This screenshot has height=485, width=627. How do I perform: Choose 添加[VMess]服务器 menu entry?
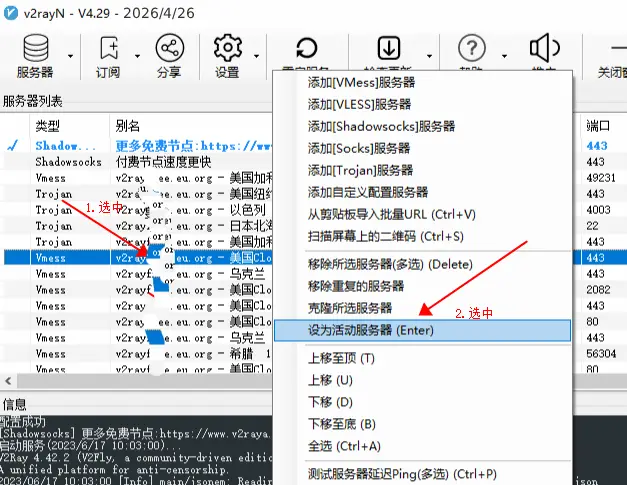[x=423, y=82]
